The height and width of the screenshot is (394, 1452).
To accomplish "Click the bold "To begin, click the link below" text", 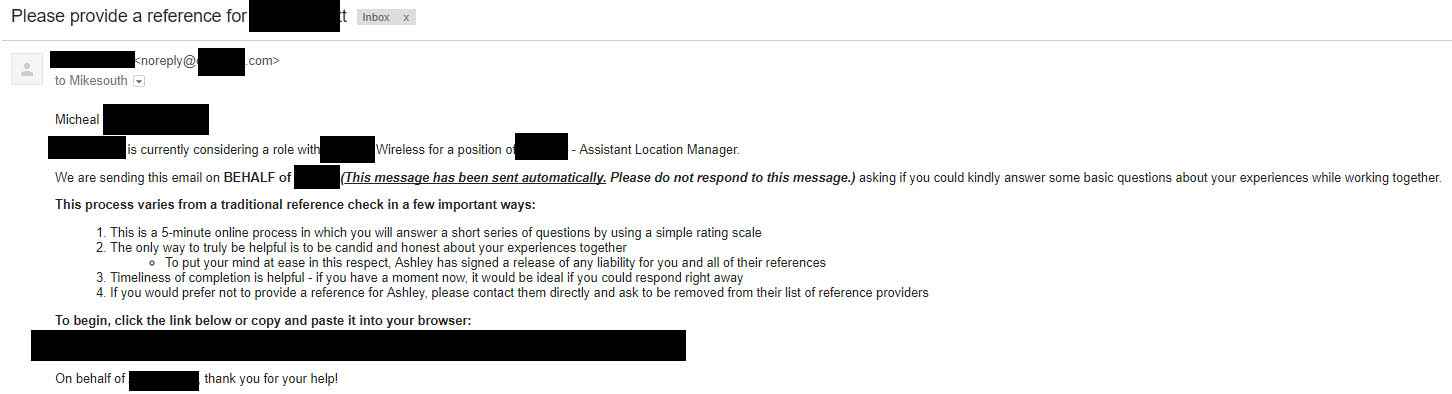I will click(x=263, y=321).
